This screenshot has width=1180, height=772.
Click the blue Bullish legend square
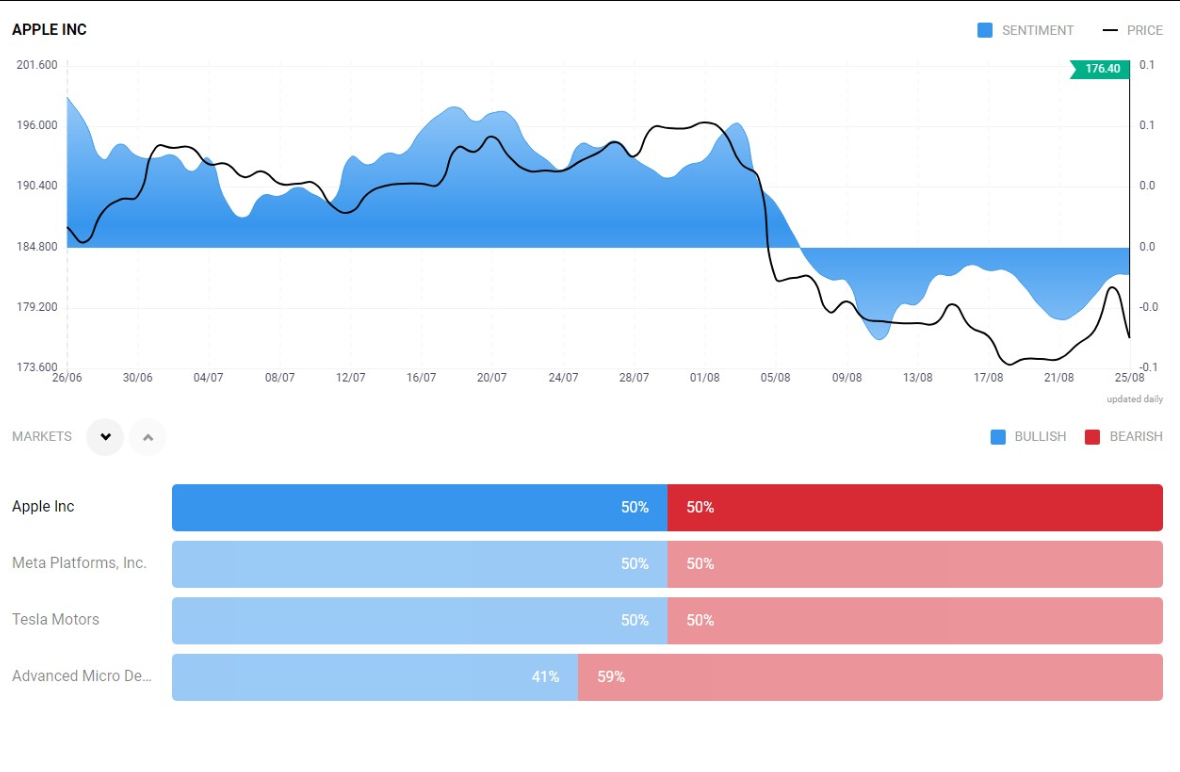click(x=998, y=437)
